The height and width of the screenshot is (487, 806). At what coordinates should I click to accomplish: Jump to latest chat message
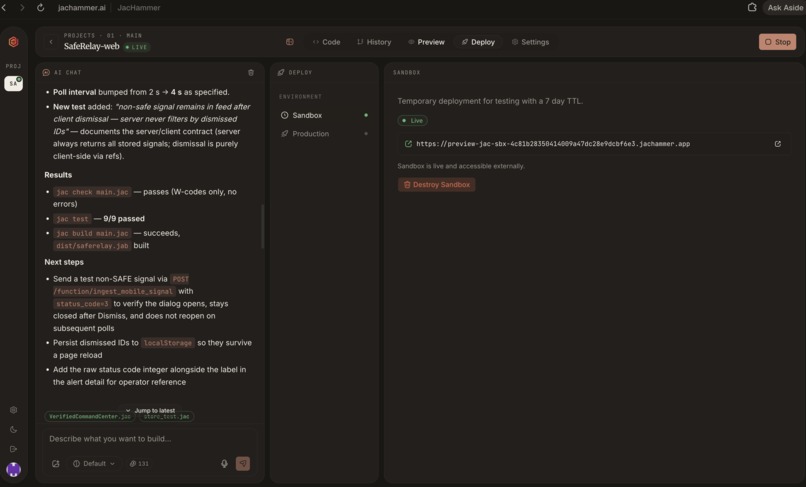point(150,410)
